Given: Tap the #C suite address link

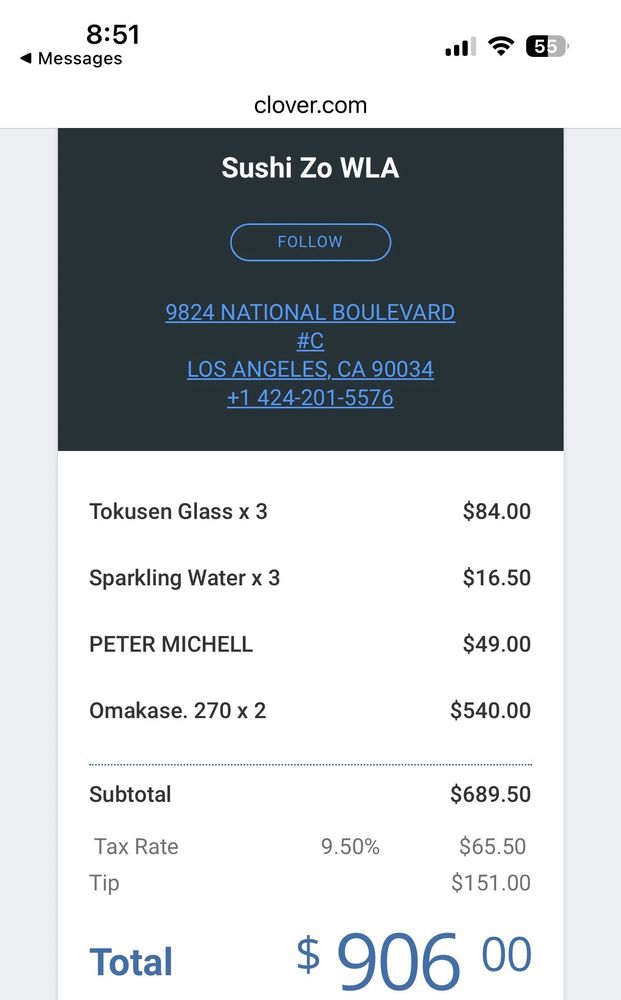Looking at the screenshot, I should pyautogui.click(x=310, y=341).
